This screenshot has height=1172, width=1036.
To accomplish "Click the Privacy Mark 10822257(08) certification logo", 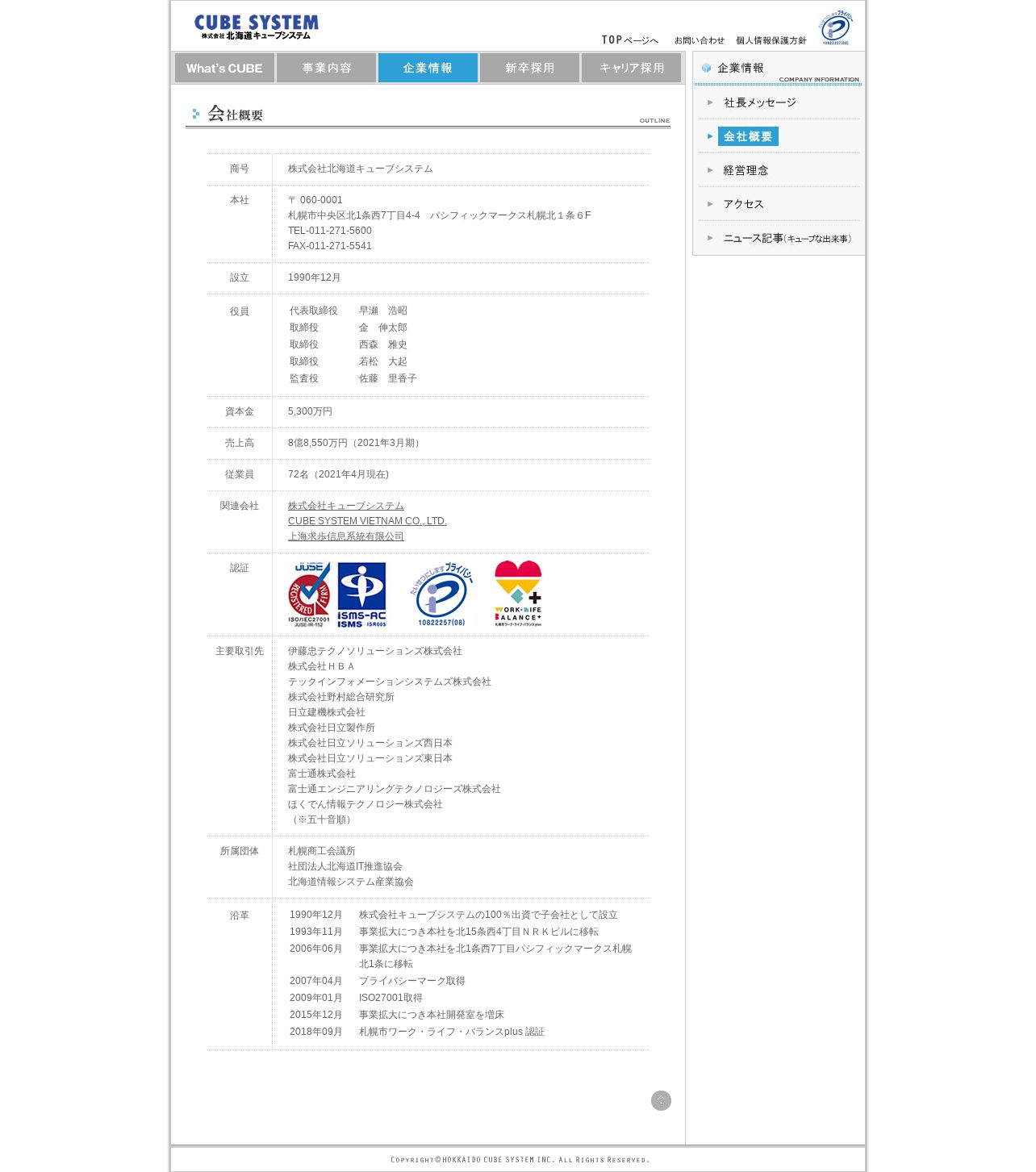I will (441, 594).
